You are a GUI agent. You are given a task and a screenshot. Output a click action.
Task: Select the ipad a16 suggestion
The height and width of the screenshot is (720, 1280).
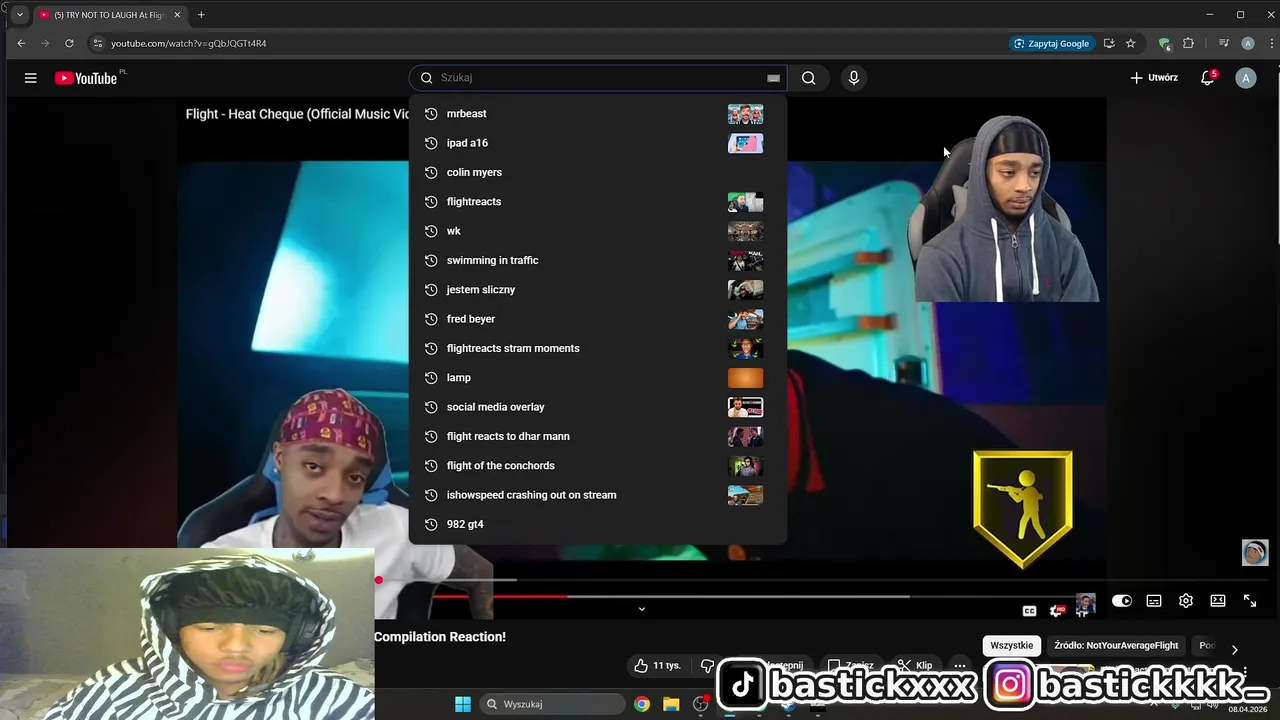[597, 143]
